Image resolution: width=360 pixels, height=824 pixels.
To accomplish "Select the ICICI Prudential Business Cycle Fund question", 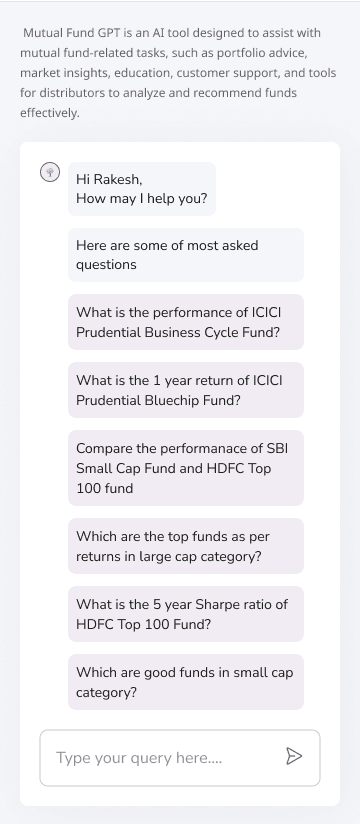I will click(186, 322).
